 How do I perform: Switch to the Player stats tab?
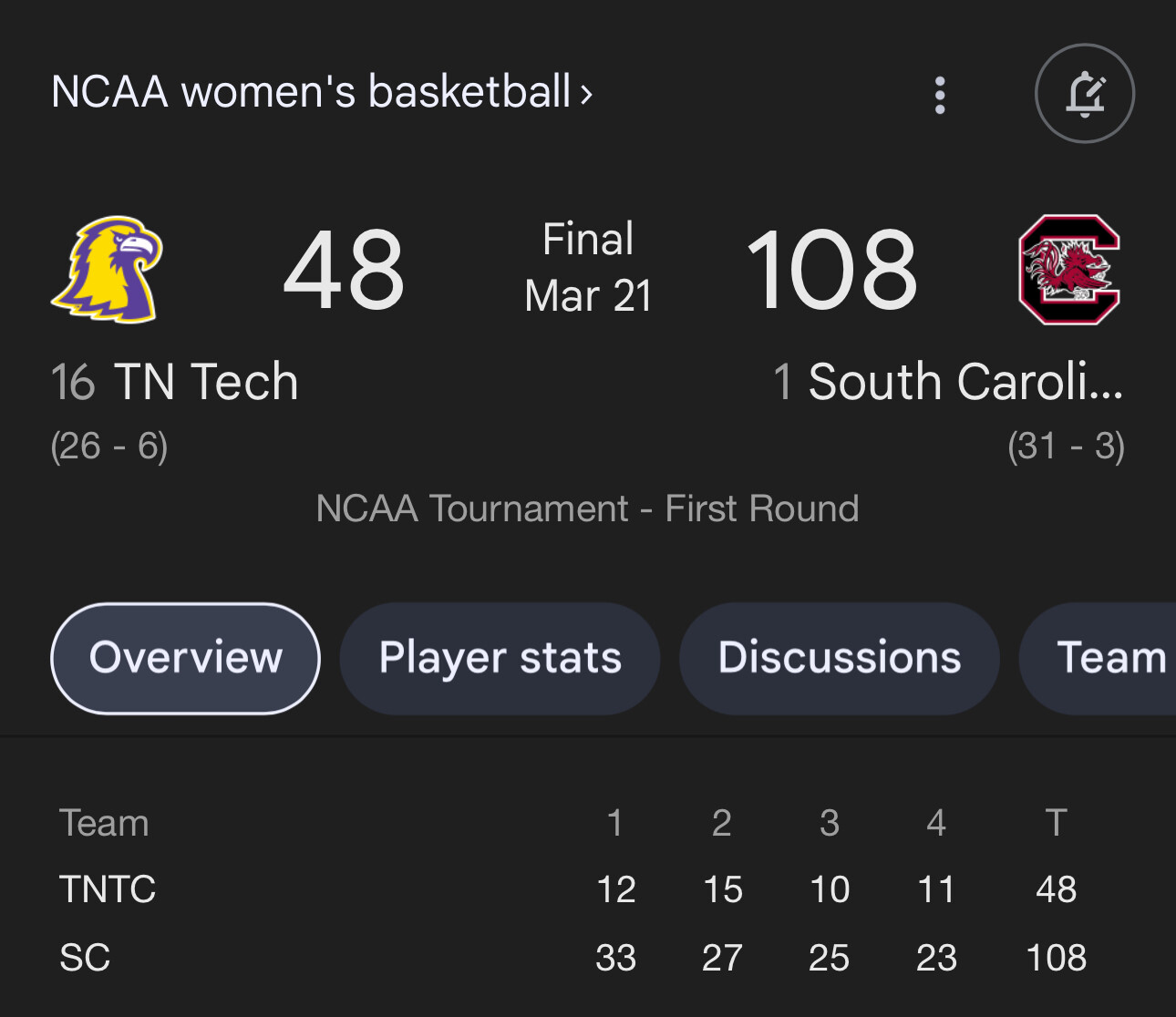(500, 658)
